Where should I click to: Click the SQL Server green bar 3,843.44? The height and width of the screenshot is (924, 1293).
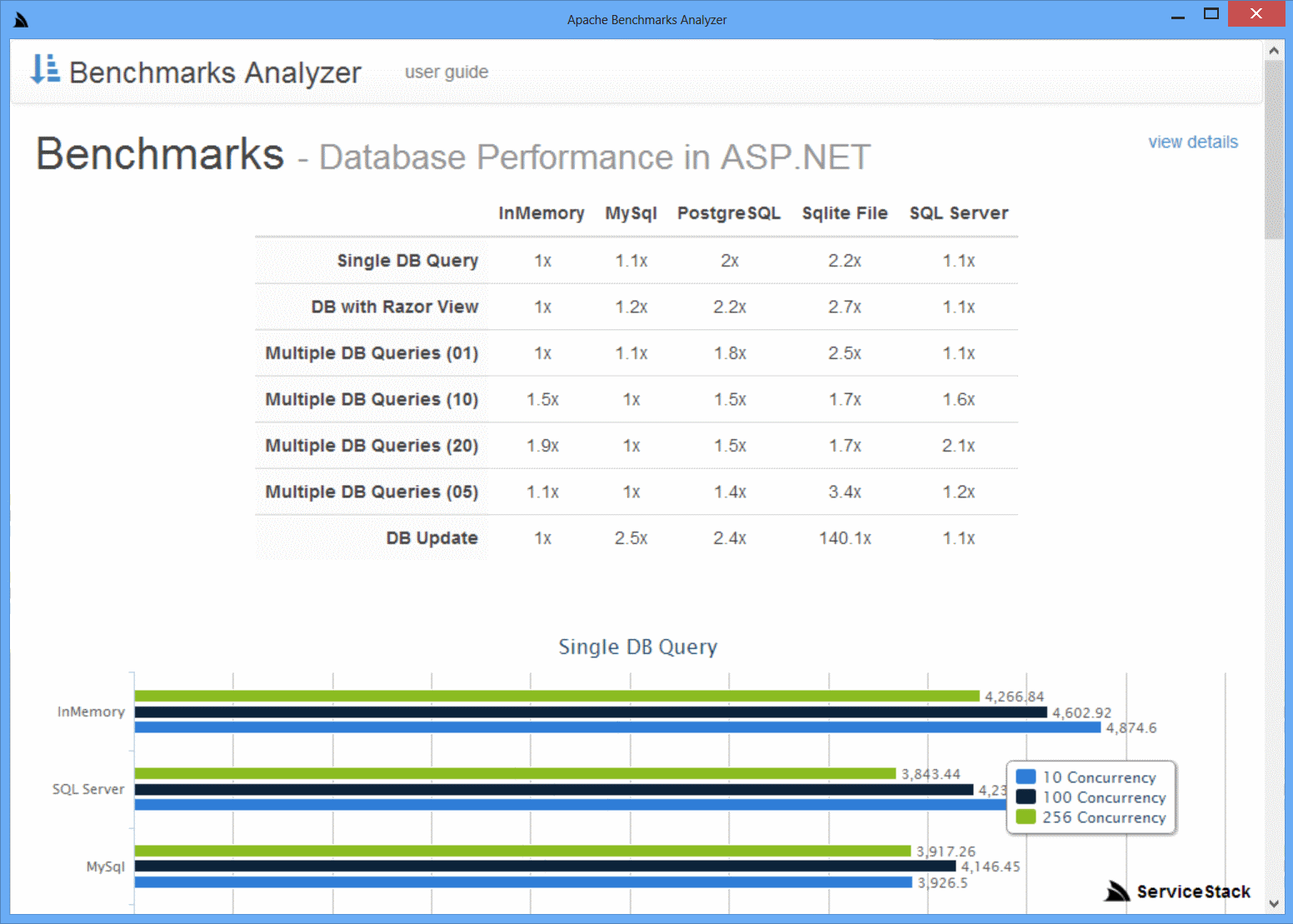coord(515,773)
